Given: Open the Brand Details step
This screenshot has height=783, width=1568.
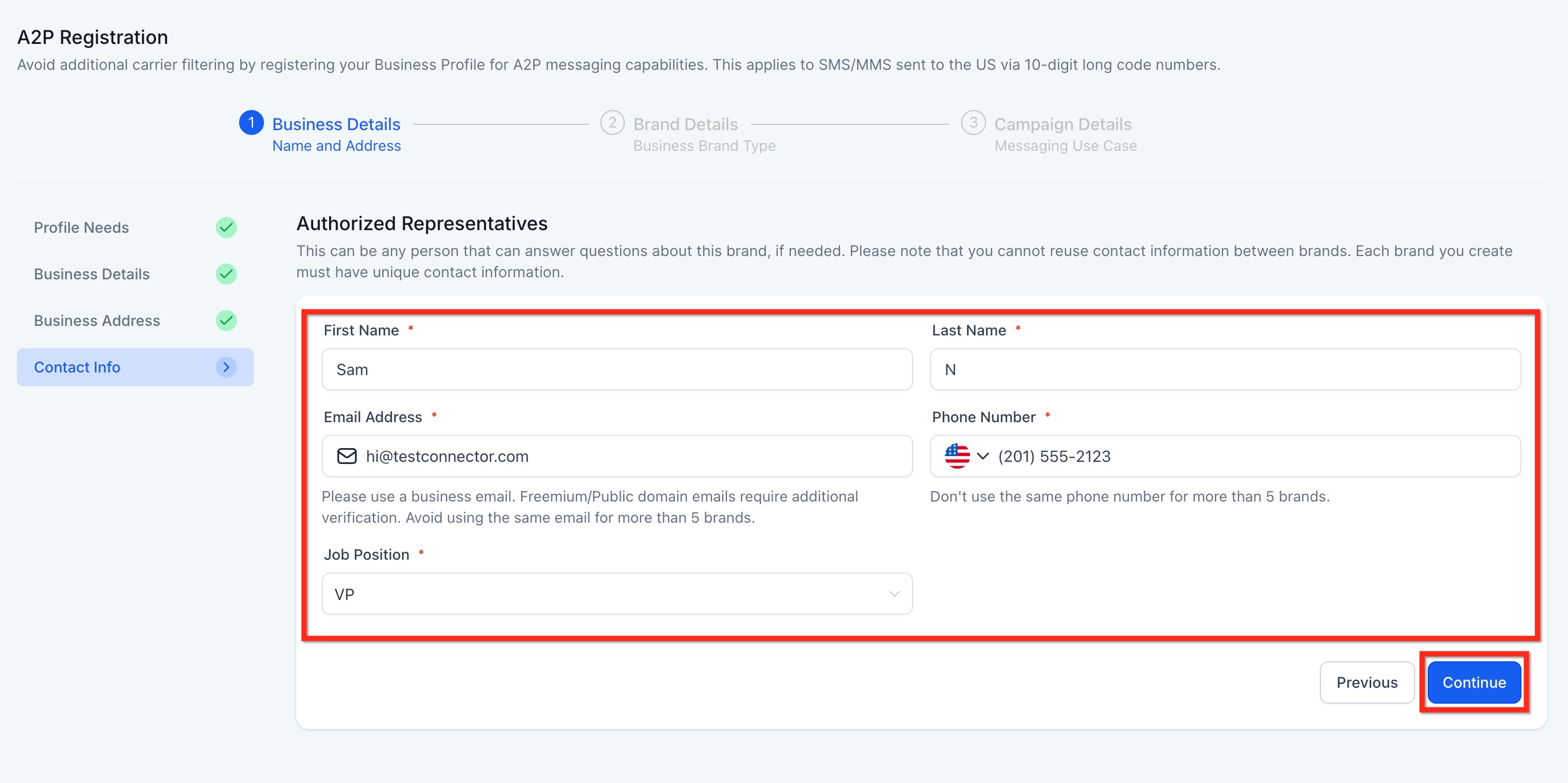Looking at the screenshot, I should coord(686,124).
